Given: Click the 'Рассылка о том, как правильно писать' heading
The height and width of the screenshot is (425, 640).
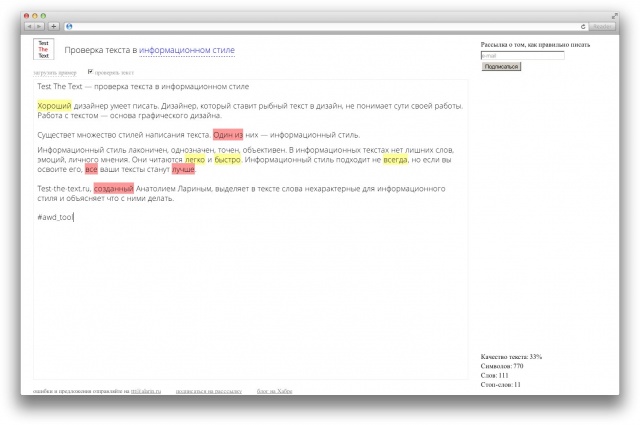Looking at the screenshot, I should [535, 45].
